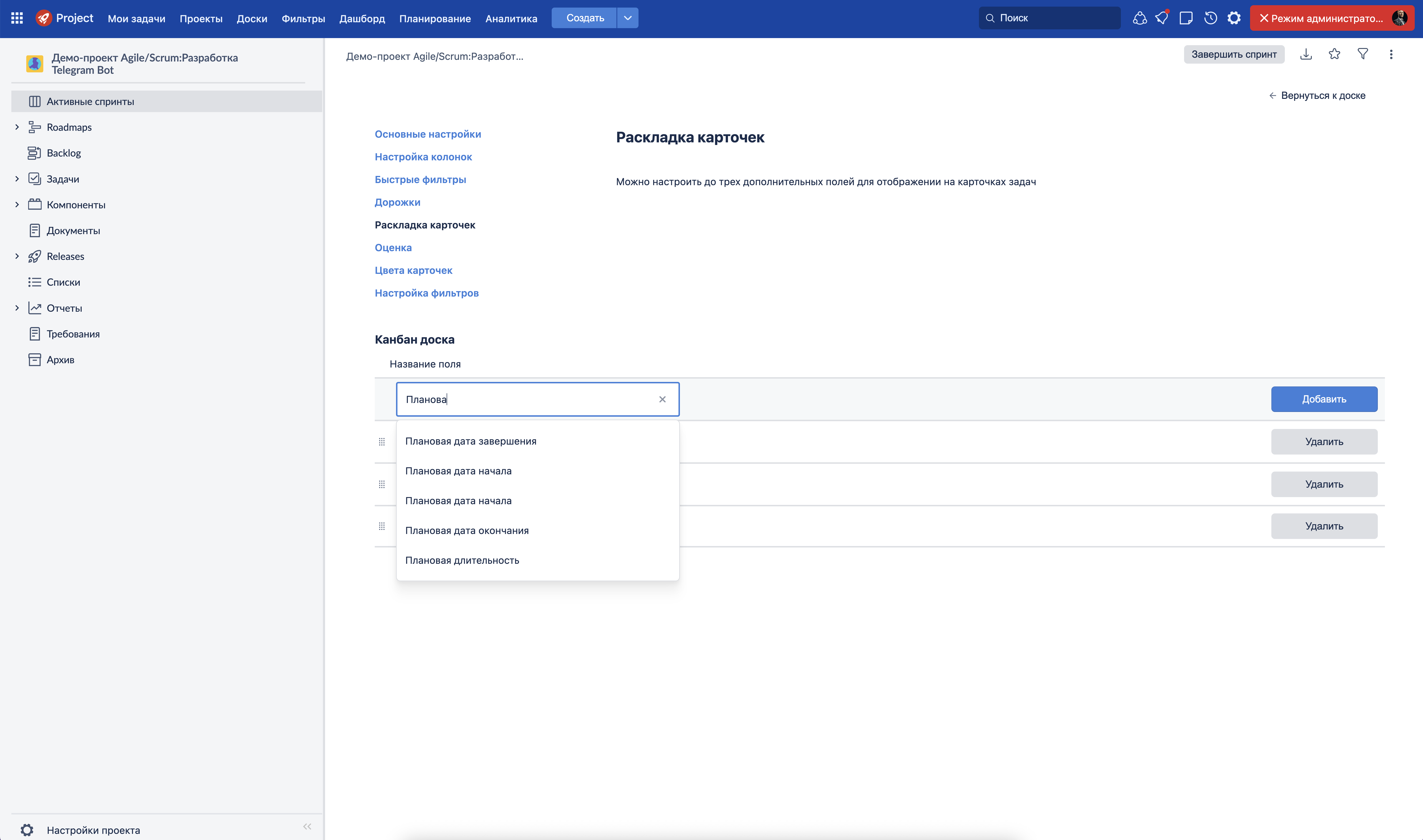Click the Backlog icon in sidebar
This screenshot has height=840, width=1423.
coord(35,153)
